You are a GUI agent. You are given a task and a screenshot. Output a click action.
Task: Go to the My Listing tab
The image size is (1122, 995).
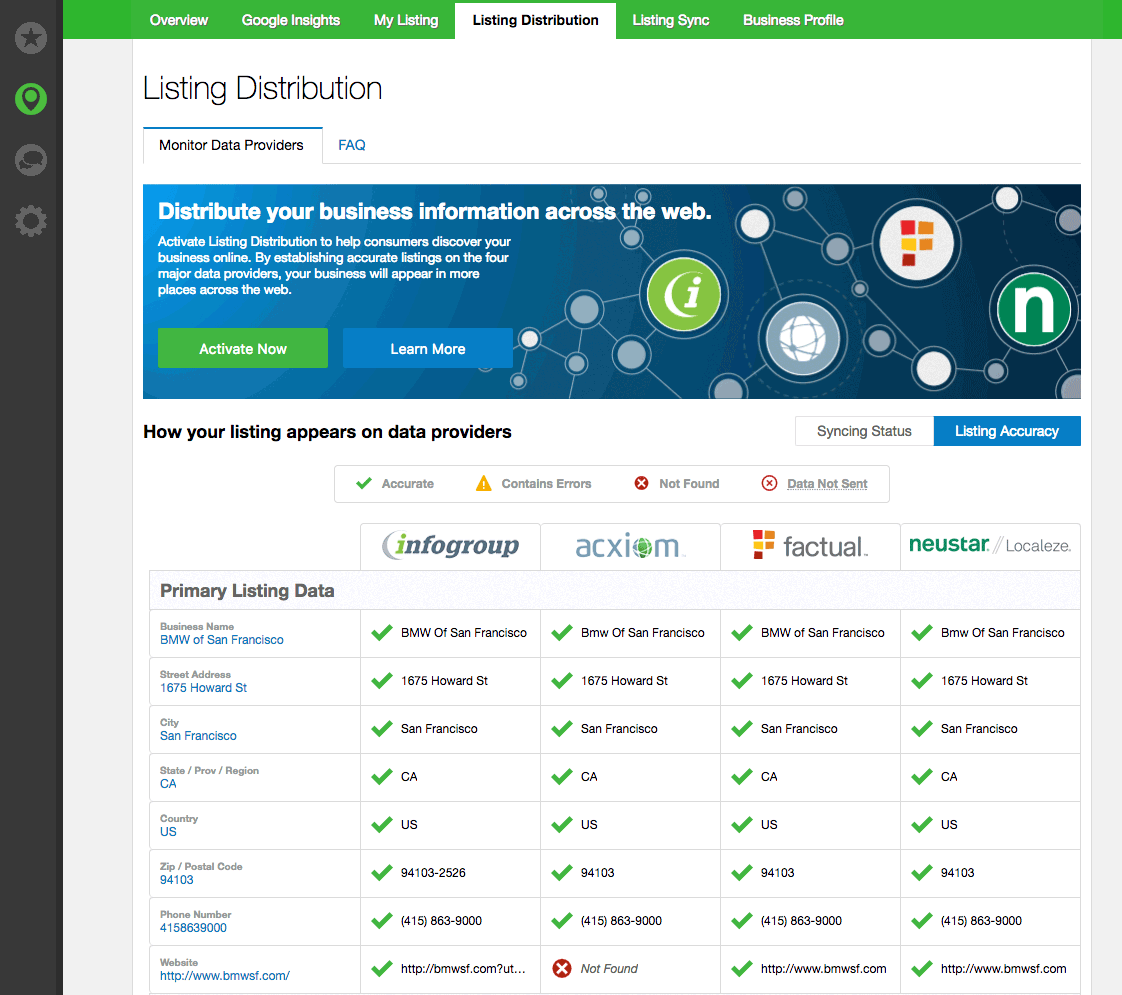click(406, 20)
